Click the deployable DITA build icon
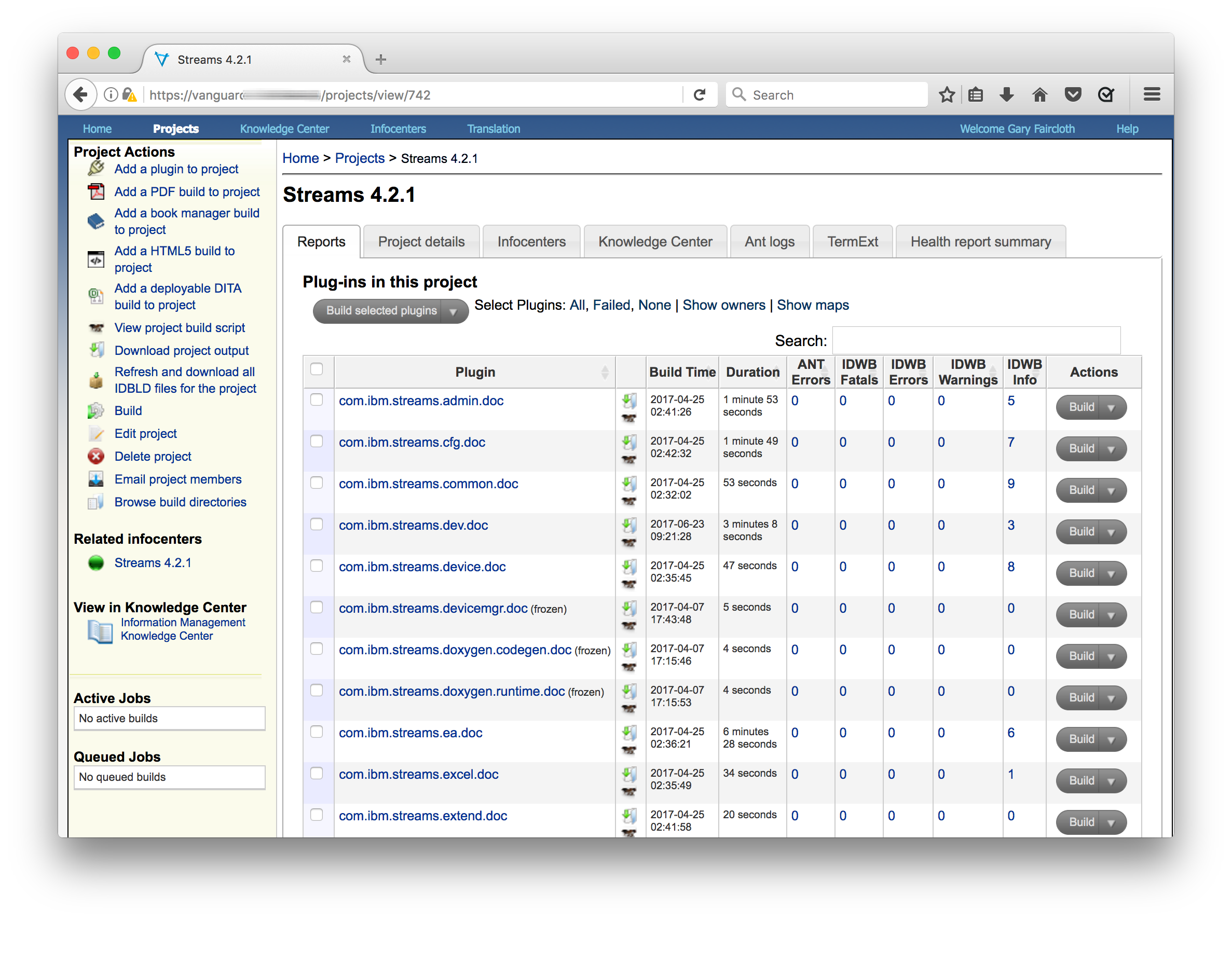The width and height of the screenshot is (1232, 963). [96, 296]
